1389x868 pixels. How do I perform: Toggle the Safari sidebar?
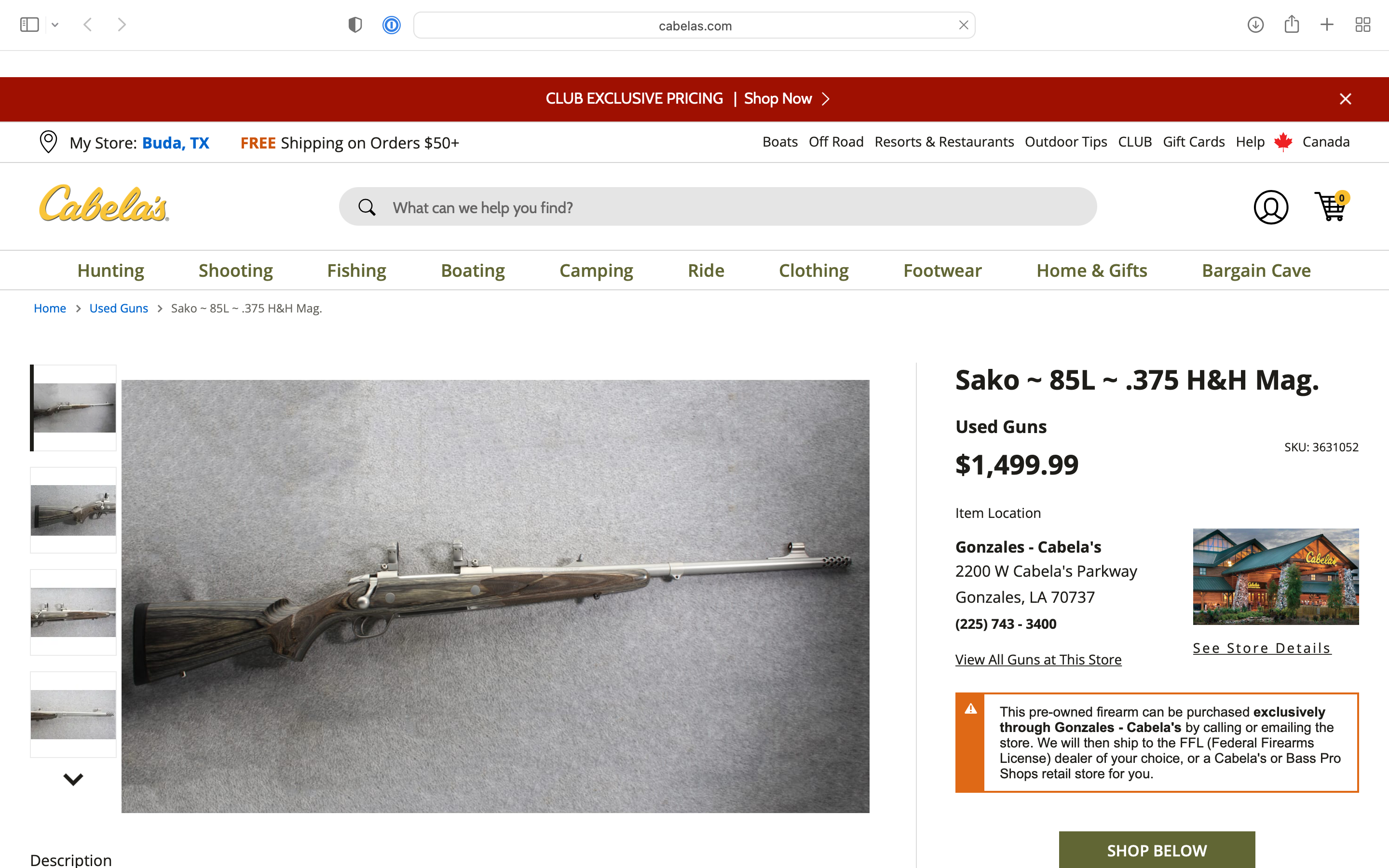(x=29, y=25)
